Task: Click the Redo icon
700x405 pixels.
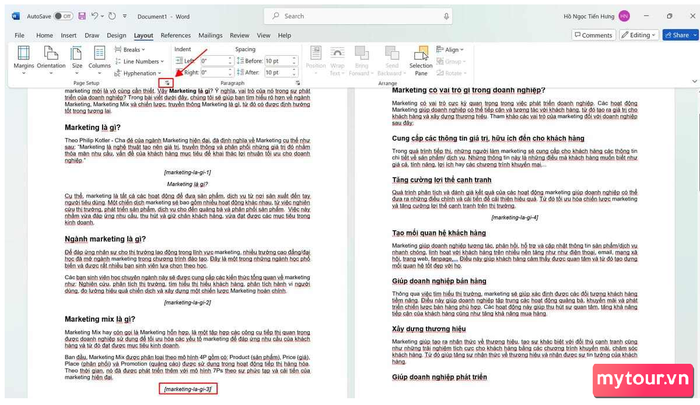Action: [112, 16]
